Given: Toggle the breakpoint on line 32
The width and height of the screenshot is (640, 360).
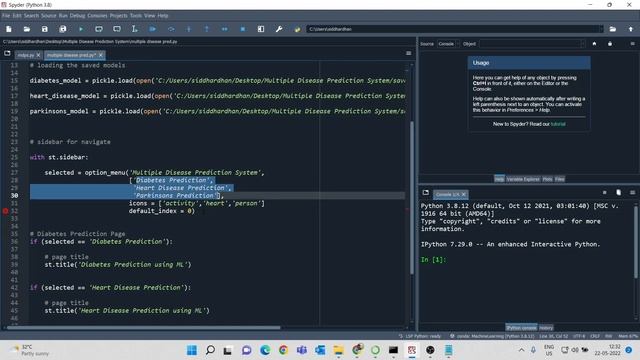Looking at the screenshot, I should (5, 211).
